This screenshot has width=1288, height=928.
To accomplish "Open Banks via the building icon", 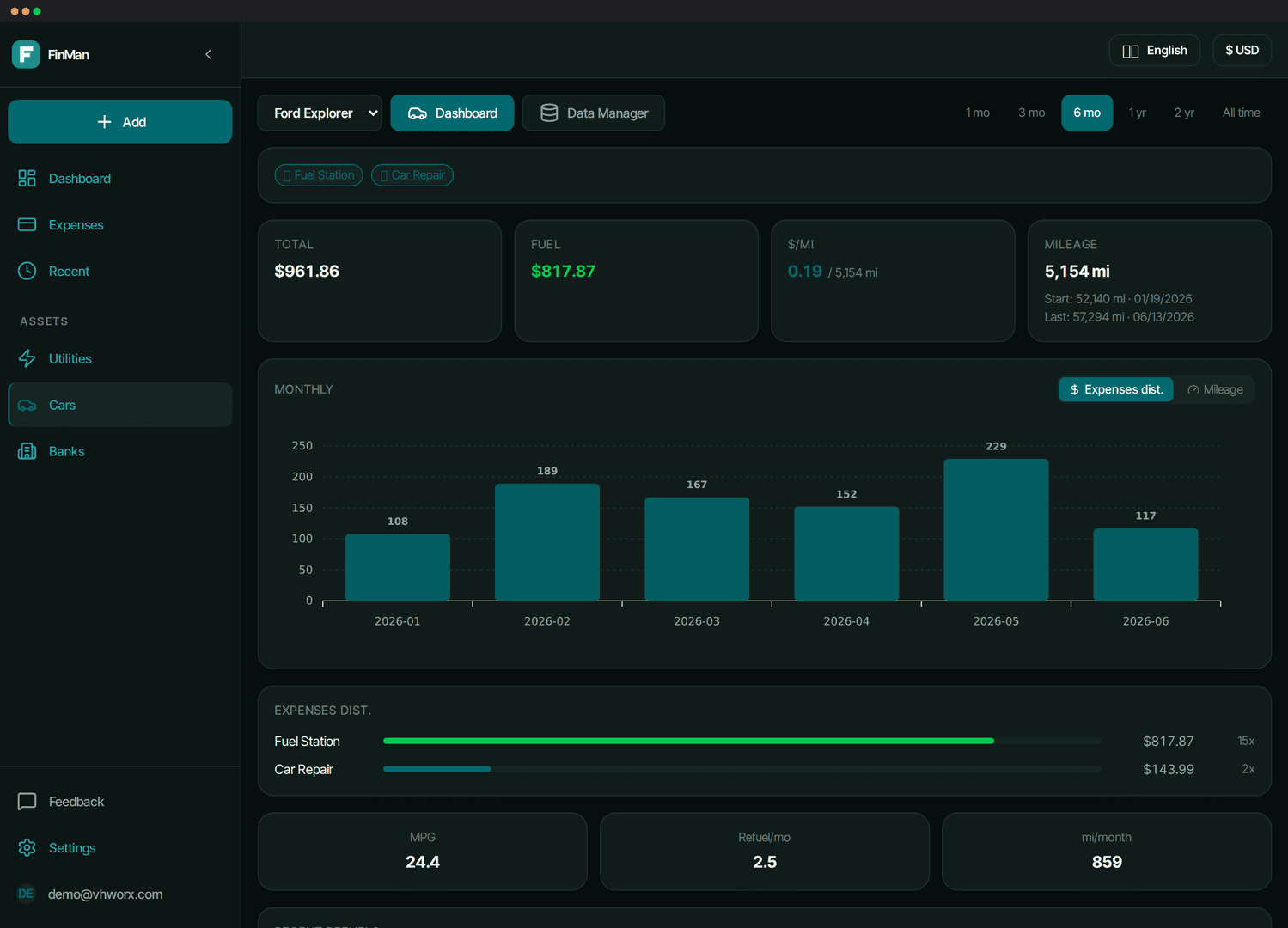I will [27, 452].
